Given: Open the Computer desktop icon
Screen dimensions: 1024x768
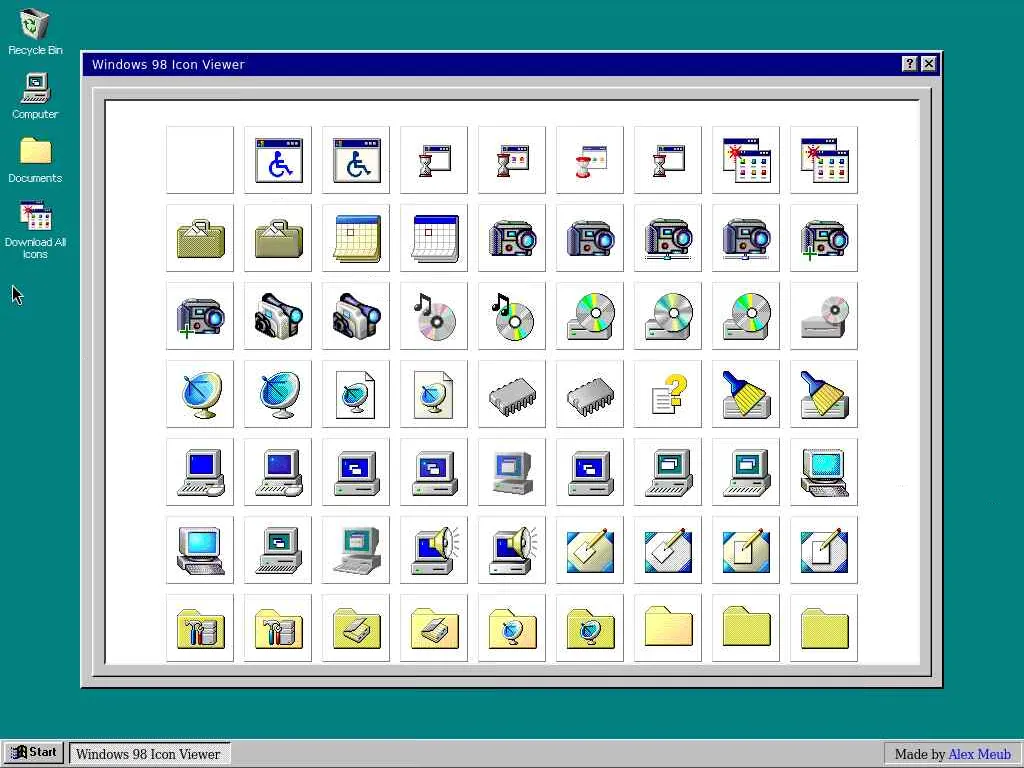Looking at the screenshot, I should coord(35,96).
